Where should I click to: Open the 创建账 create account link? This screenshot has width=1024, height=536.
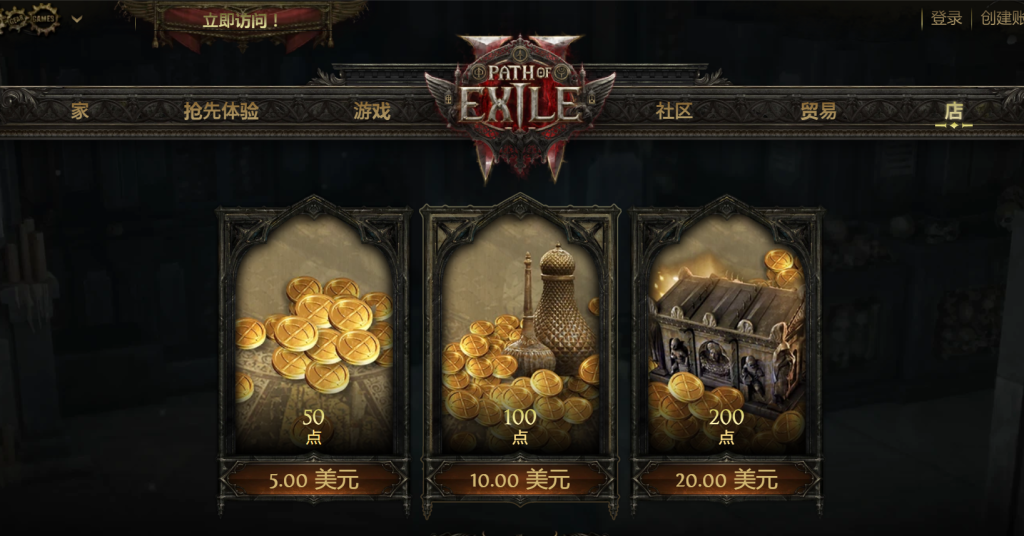tap(1002, 18)
